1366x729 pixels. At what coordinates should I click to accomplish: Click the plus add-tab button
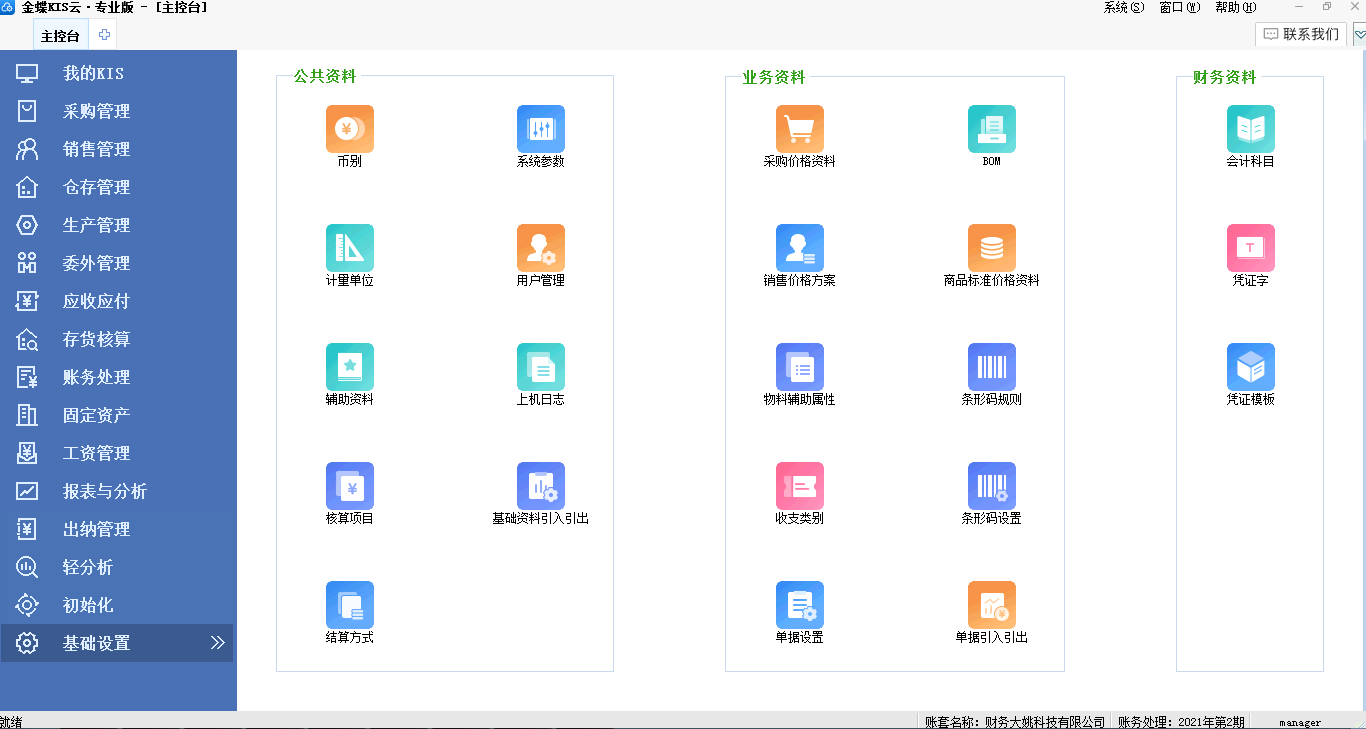coord(104,35)
